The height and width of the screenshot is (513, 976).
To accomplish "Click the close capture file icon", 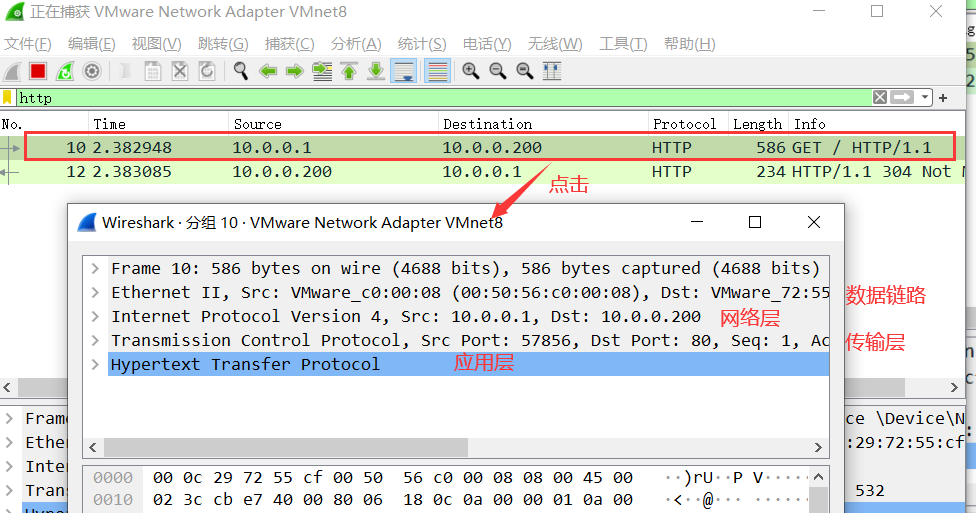I will click(x=180, y=72).
